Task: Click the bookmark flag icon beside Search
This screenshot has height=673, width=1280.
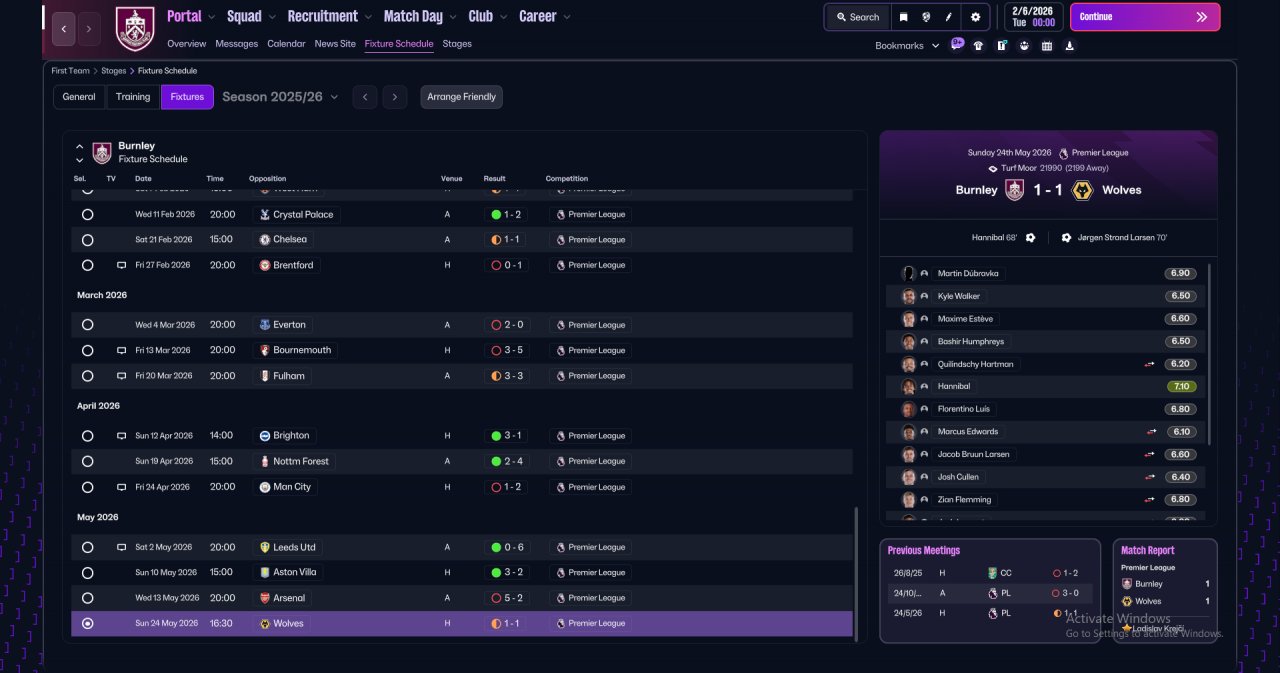Action: (903, 17)
